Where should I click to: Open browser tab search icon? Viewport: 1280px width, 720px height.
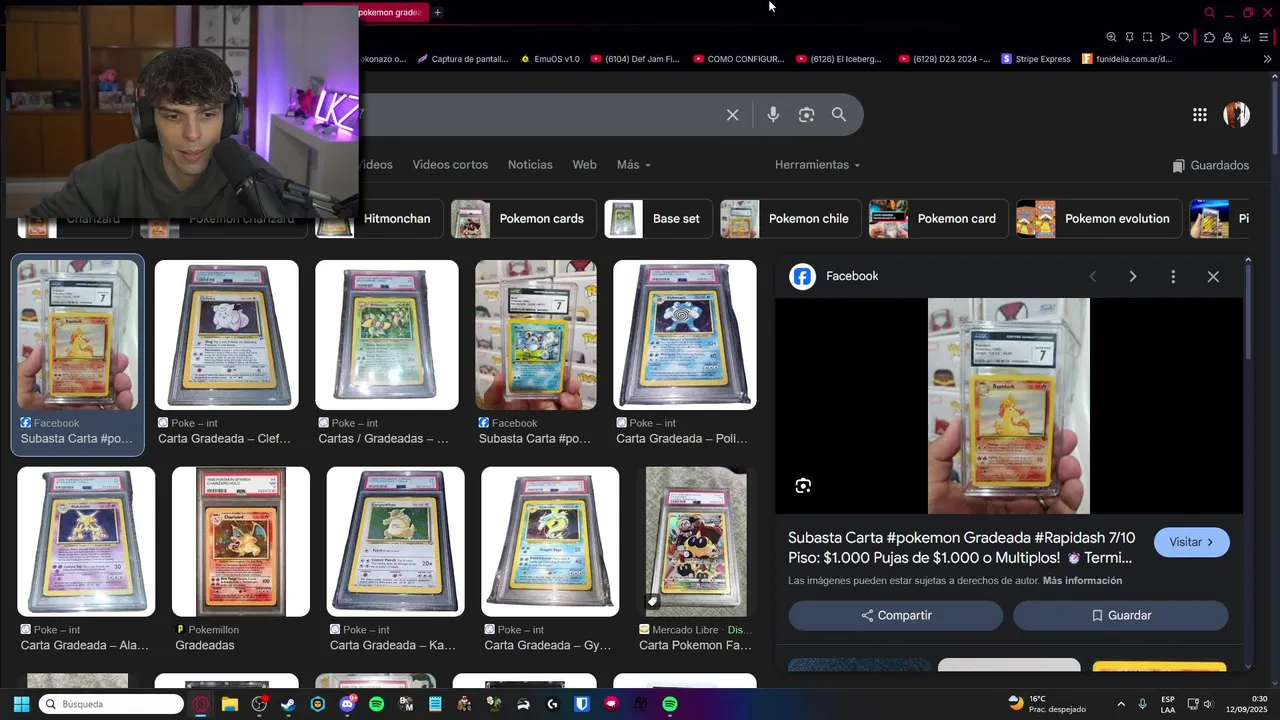click(x=1209, y=12)
